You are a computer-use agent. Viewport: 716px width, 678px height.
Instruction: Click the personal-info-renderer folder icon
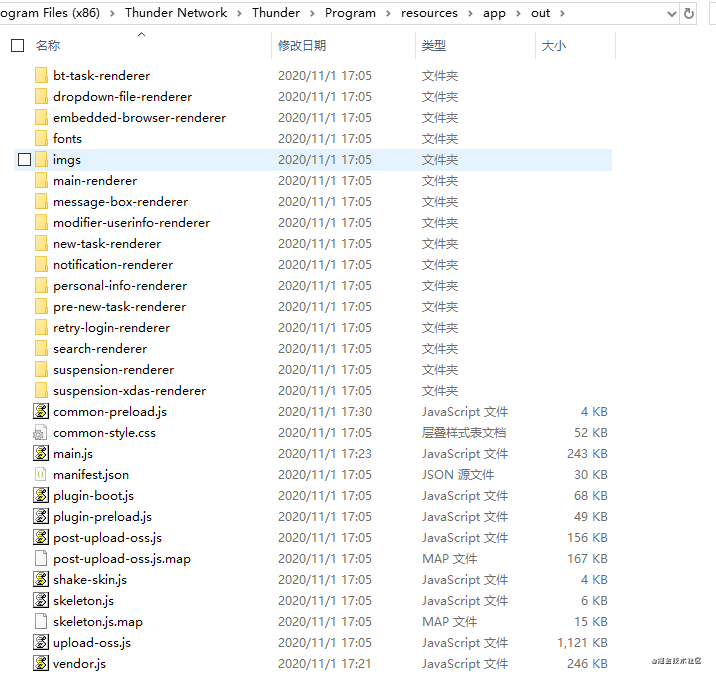click(41, 285)
